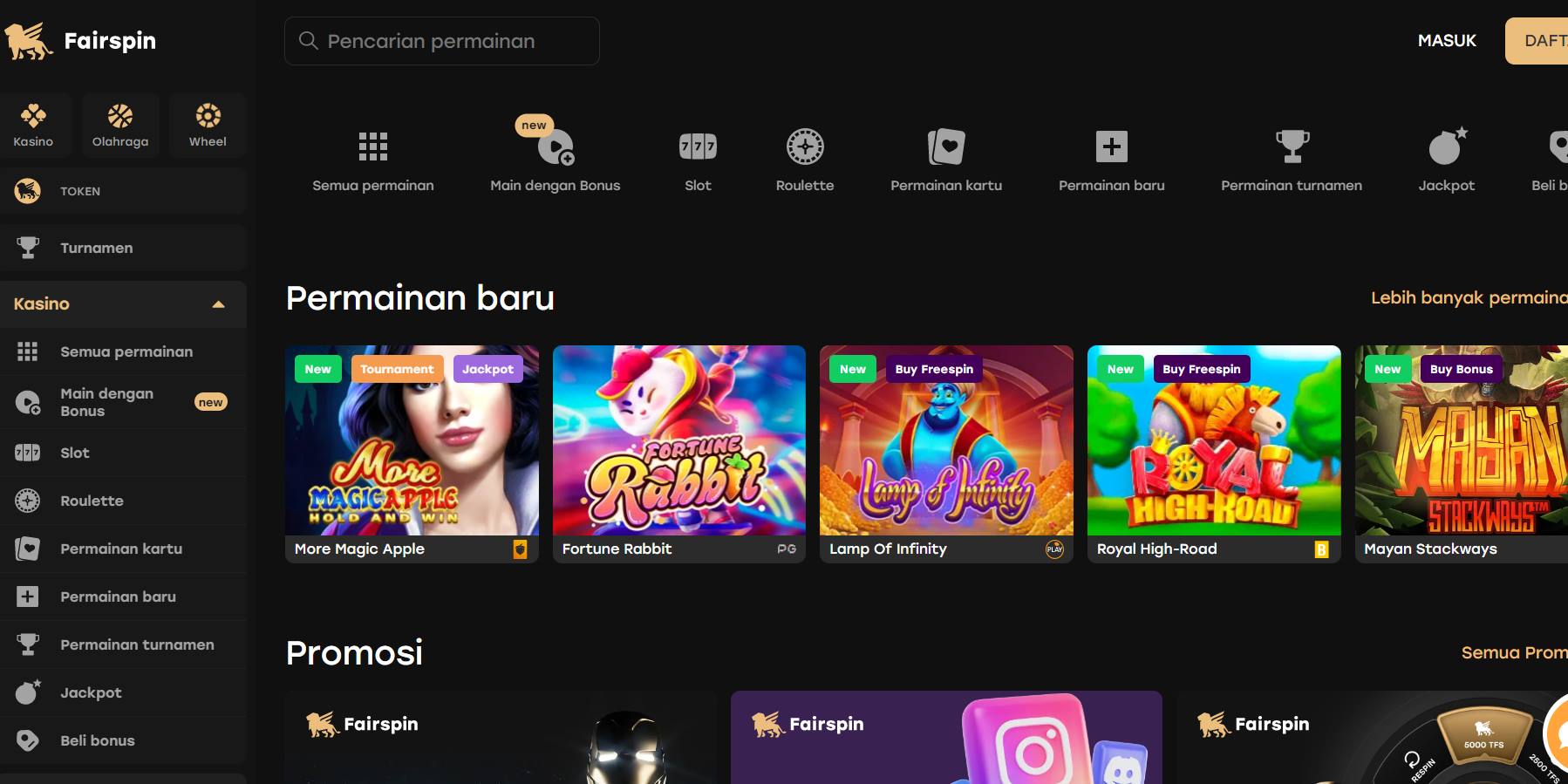Open Permainan turnamen in sidebar menu
Image resolution: width=1568 pixels, height=784 pixels.
123,644
